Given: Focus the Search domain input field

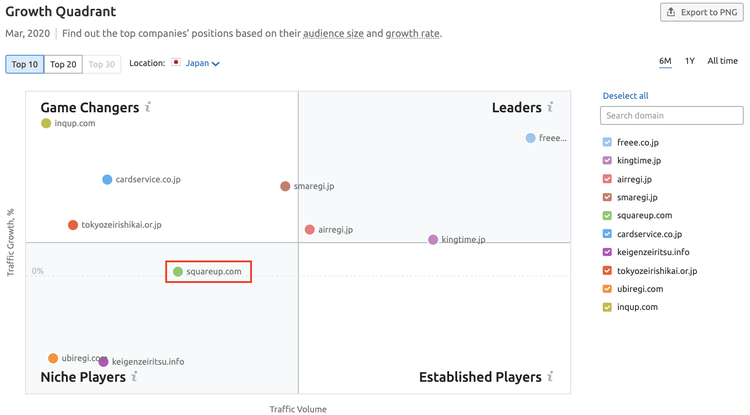Looking at the screenshot, I should pyautogui.click(x=672, y=115).
